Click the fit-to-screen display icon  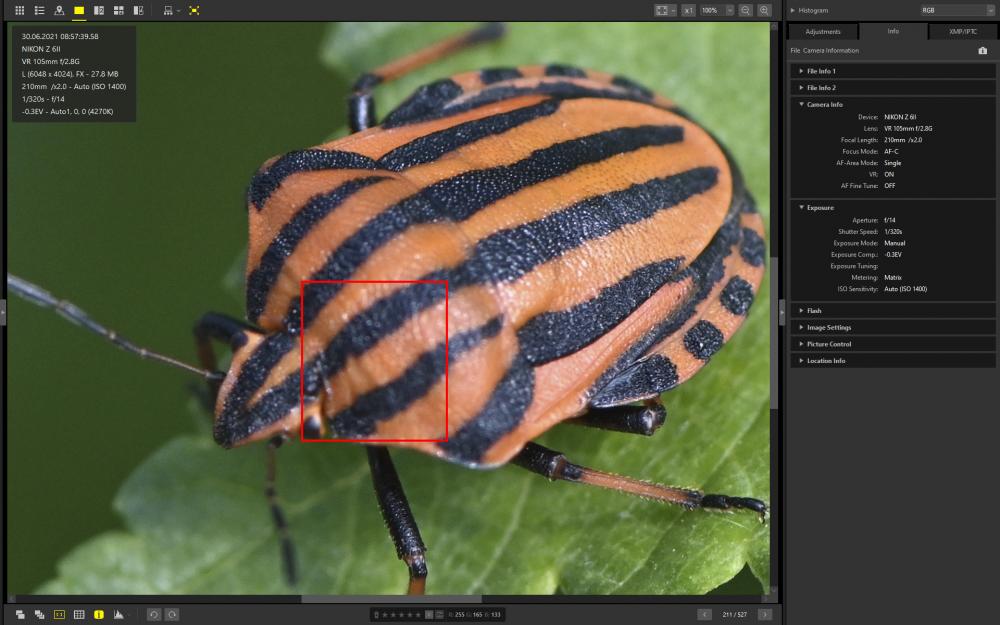(x=662, y=10)
